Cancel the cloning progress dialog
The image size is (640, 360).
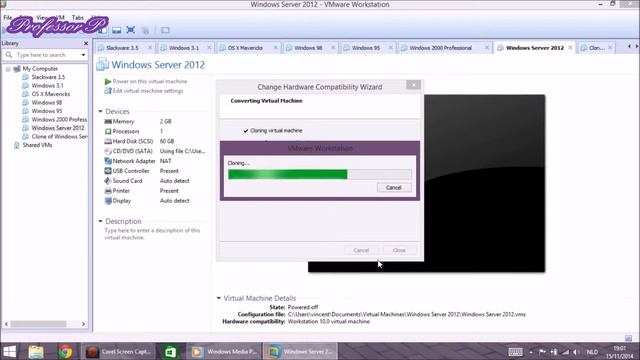(x=393, y=187)
